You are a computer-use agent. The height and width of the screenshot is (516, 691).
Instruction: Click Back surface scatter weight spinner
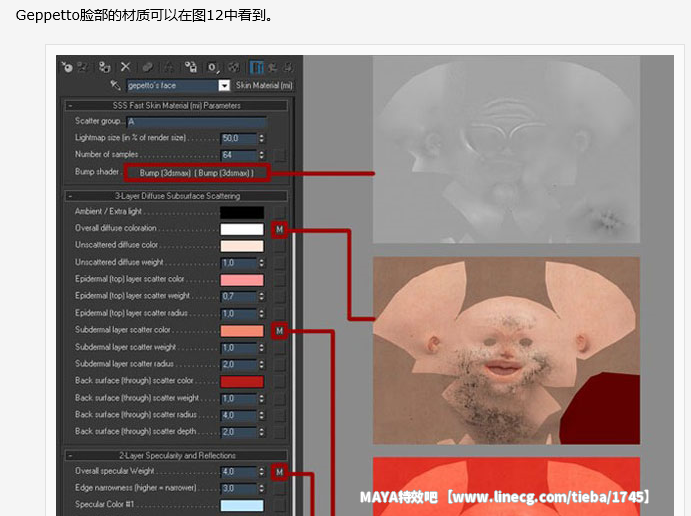(261, 398)
